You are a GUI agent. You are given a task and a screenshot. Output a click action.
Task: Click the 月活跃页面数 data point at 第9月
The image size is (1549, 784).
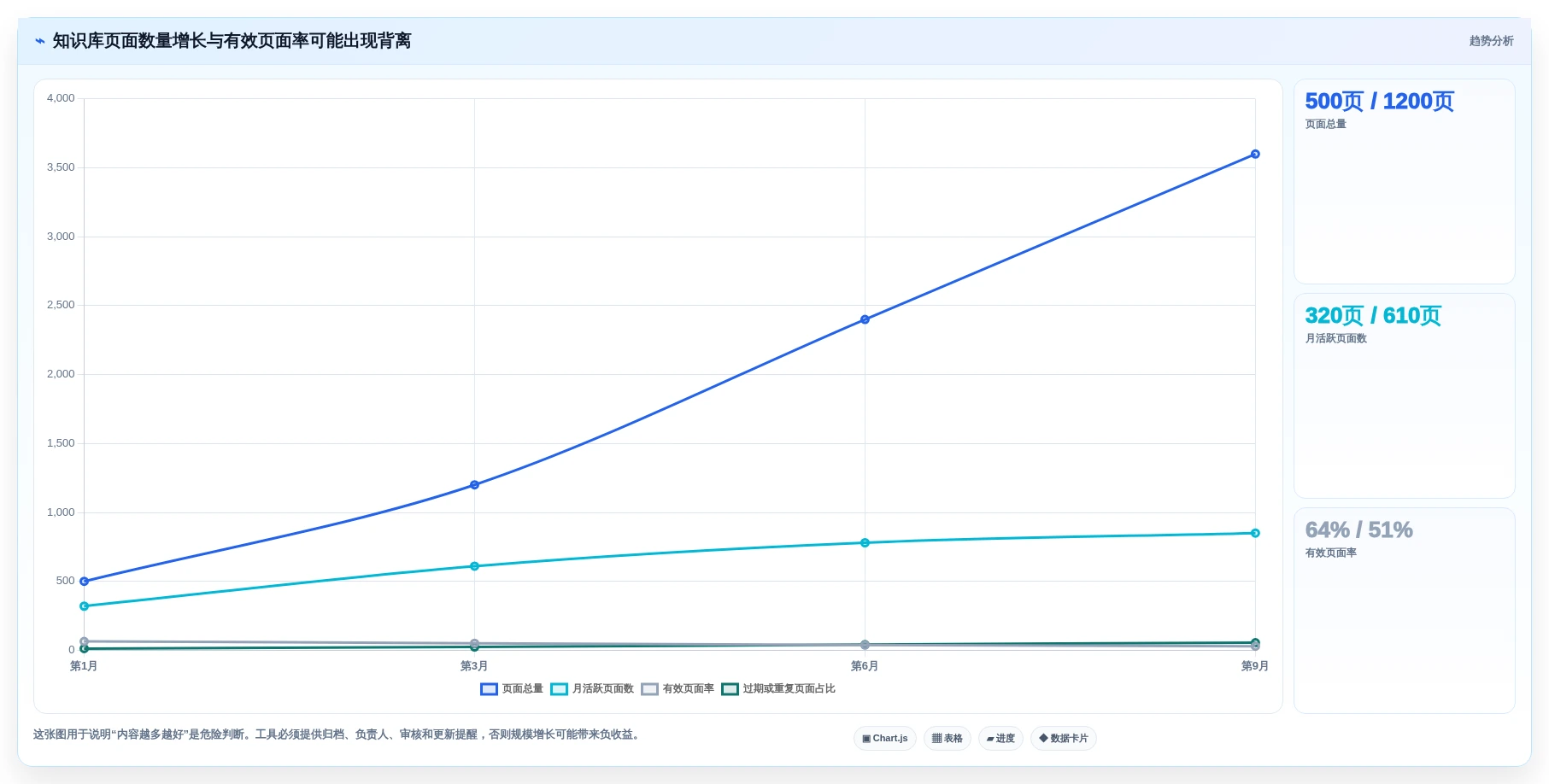1255,533
